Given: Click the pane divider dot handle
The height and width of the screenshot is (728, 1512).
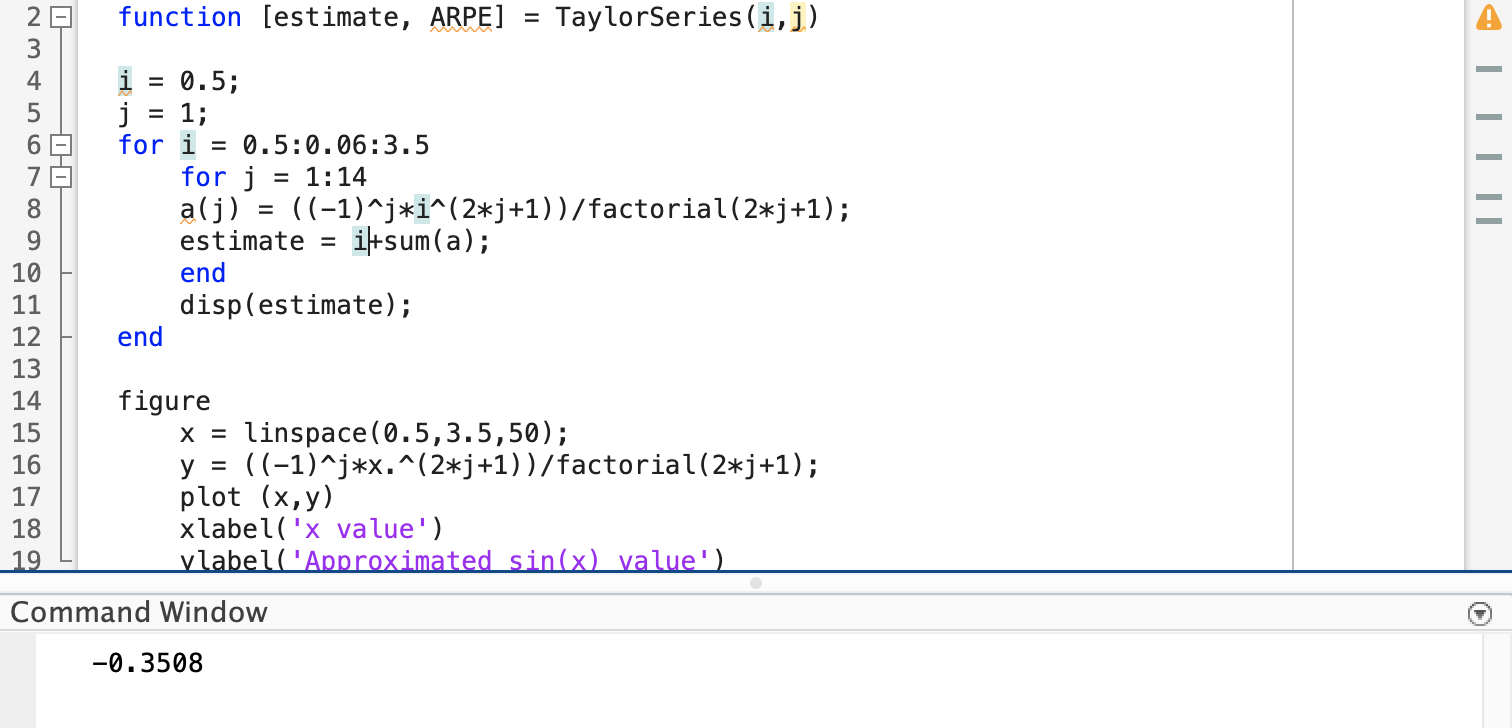Looking at the screenshot, I should [757, 583].
